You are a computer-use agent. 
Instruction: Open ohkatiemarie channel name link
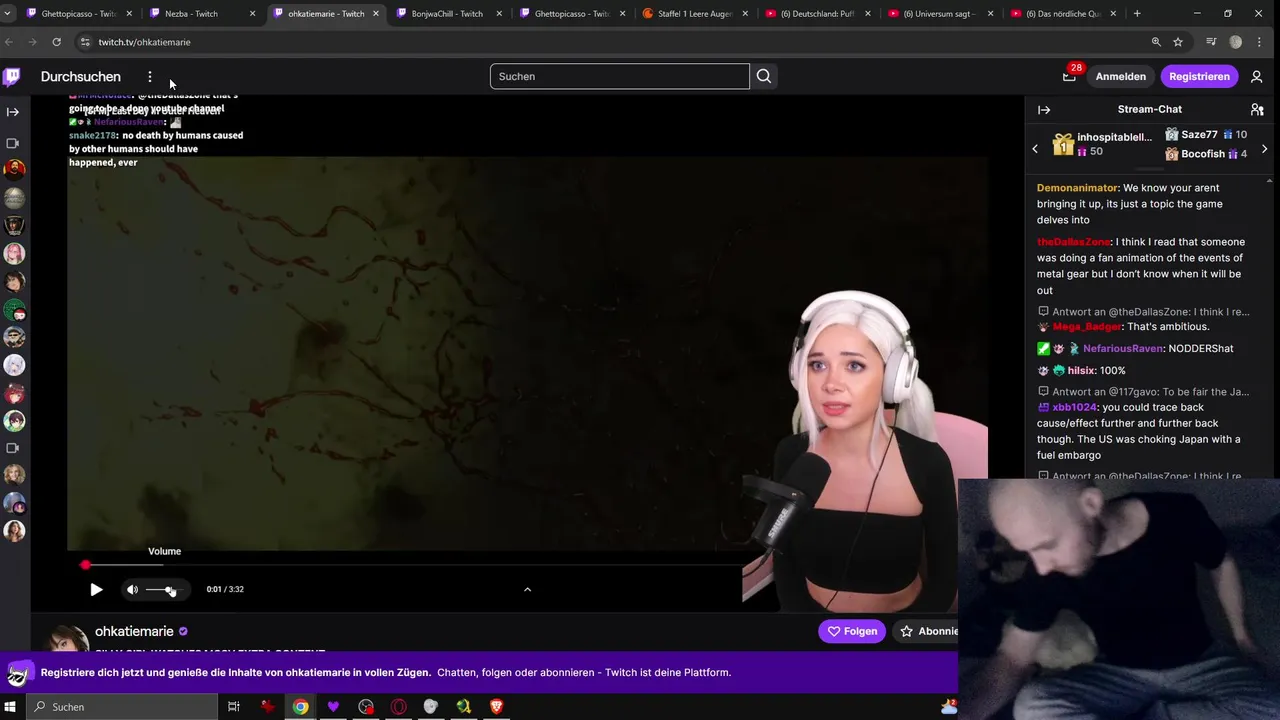coord(134,632)
